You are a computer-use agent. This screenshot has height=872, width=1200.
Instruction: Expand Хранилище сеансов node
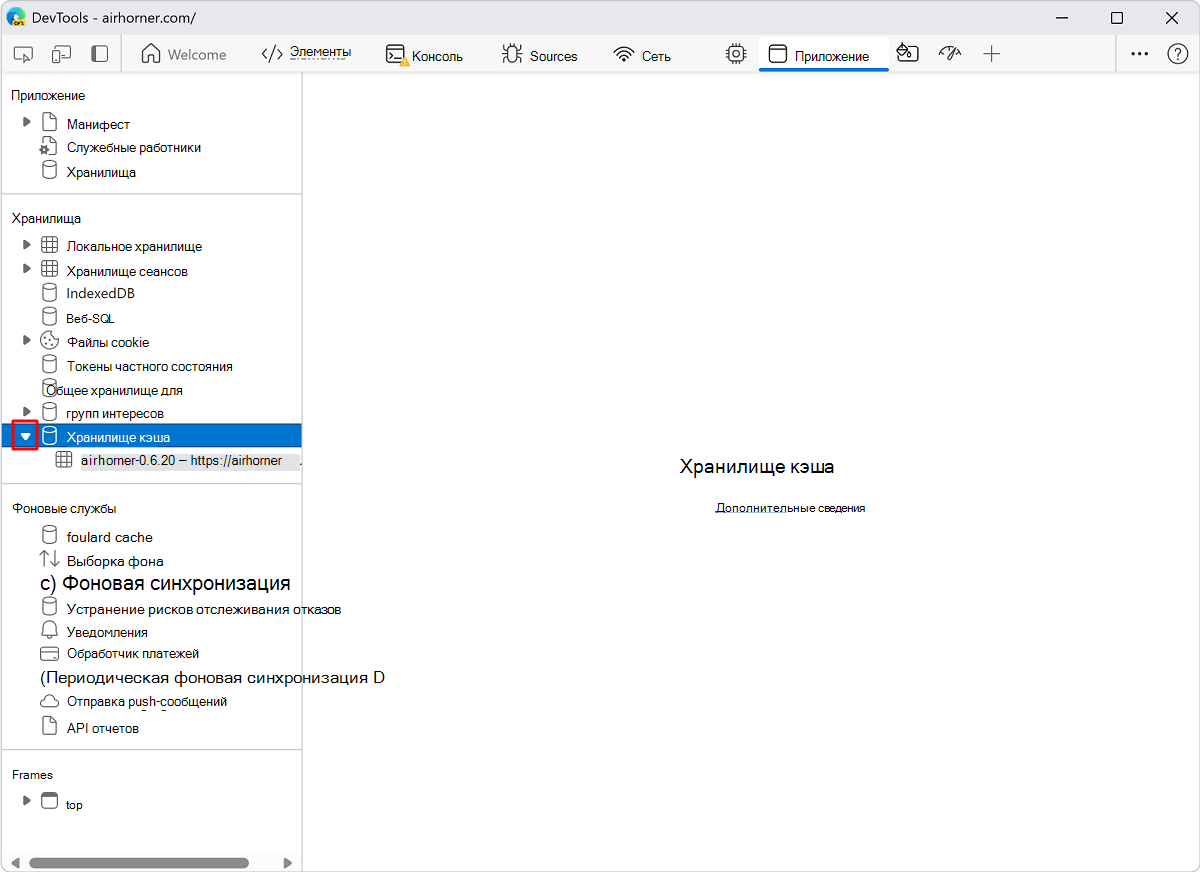27,269
